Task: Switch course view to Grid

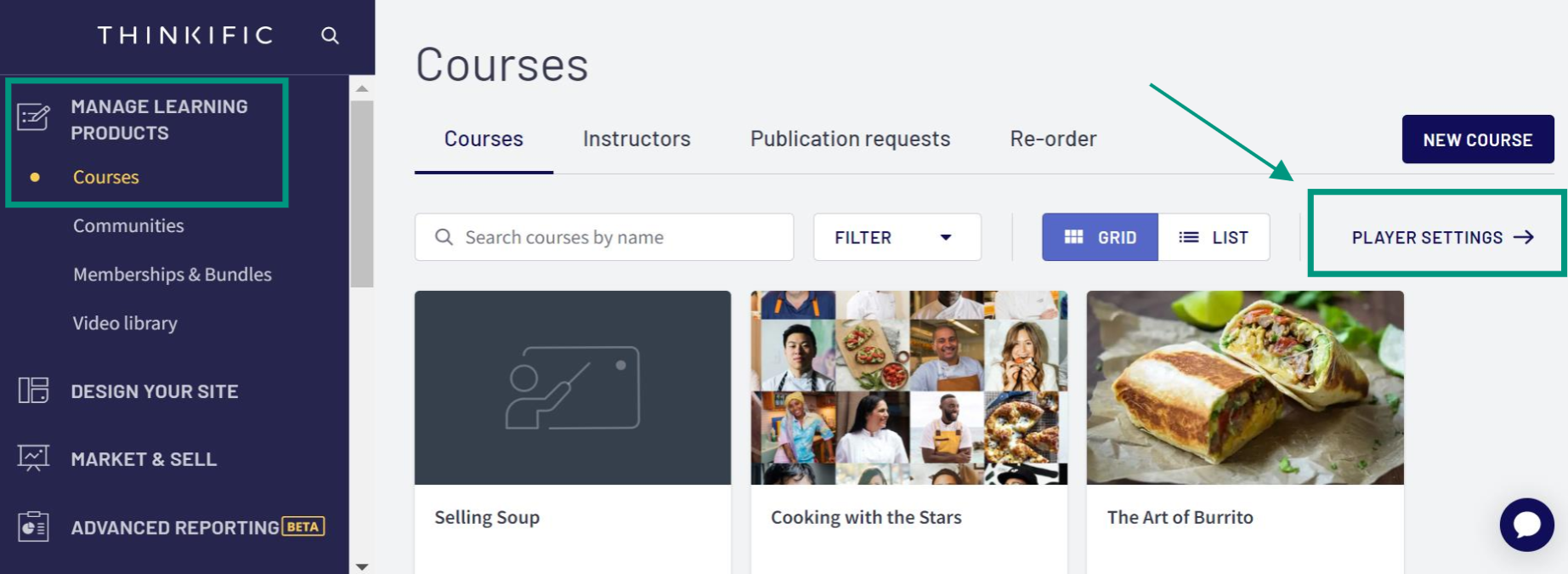Action: tap(1100, 237)
